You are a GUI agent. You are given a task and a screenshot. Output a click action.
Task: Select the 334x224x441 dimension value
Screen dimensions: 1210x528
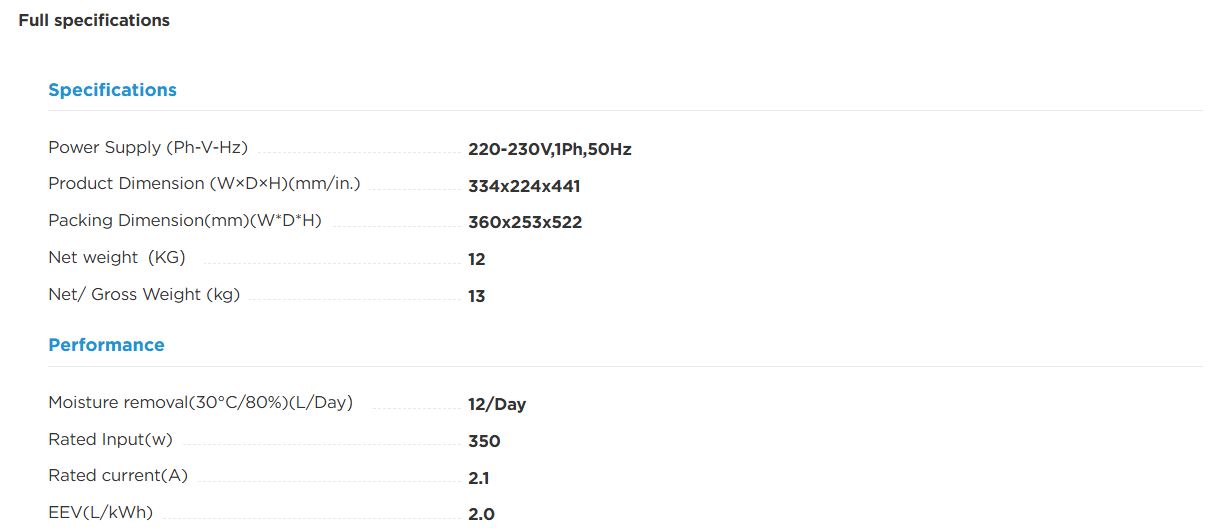524,186
